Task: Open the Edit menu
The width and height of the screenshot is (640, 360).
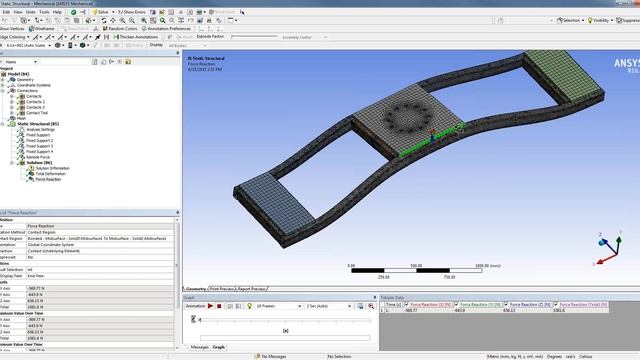Action: (x=6, y=12)
